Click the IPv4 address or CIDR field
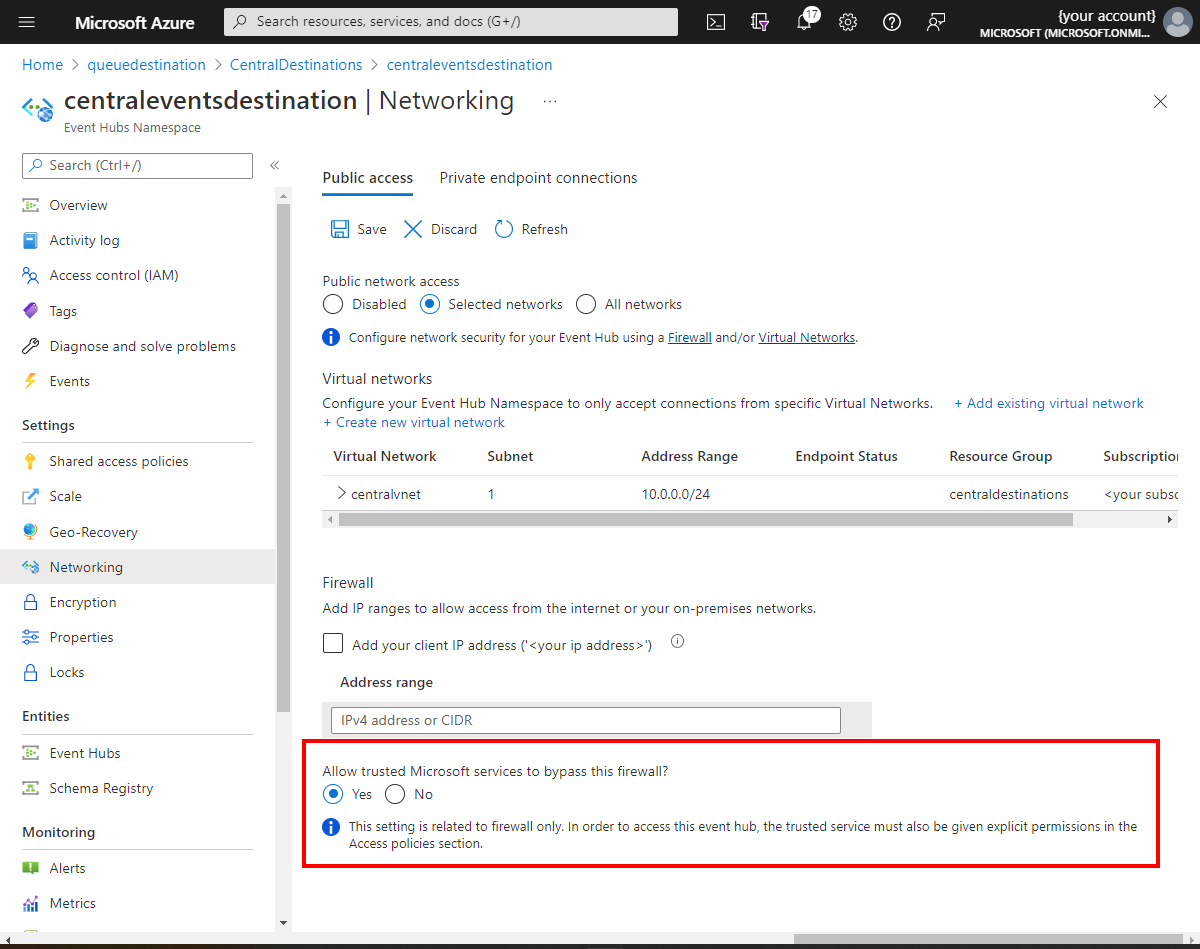This screenshot has width=1200, height=949. 584,720
